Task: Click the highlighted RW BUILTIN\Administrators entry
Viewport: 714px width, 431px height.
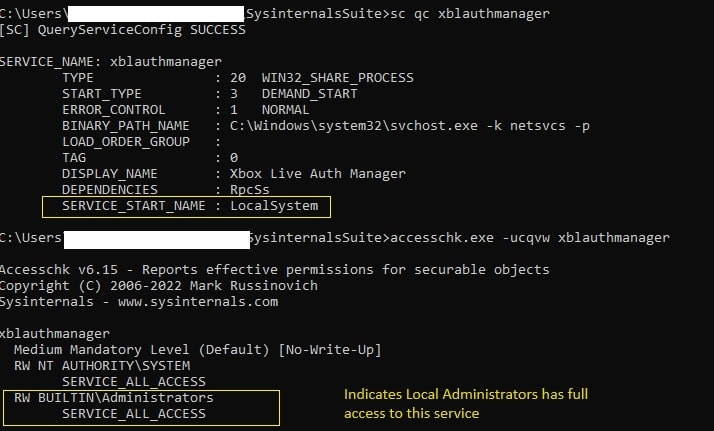Action: pos(114,397)
